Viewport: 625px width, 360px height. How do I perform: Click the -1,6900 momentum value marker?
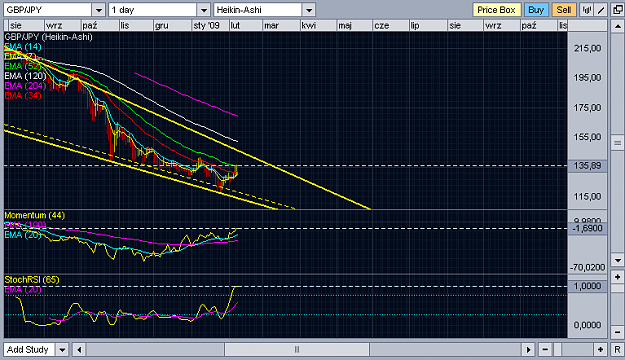(x=588, y=228)
